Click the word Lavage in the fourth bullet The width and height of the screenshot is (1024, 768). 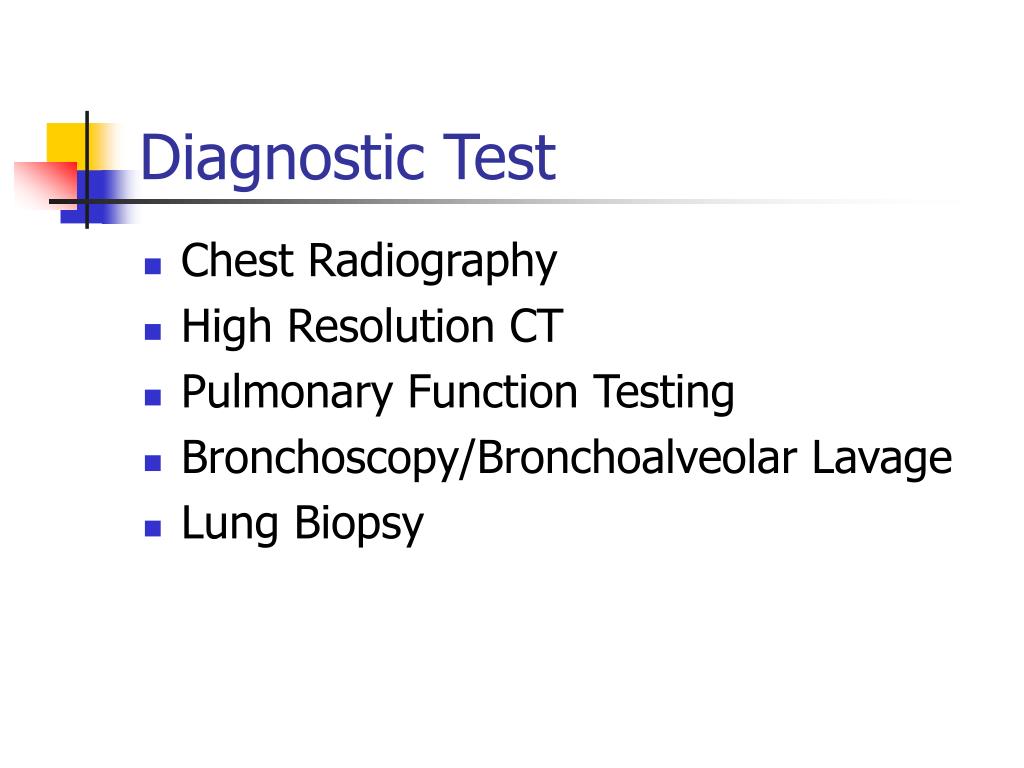pos(882,458)
